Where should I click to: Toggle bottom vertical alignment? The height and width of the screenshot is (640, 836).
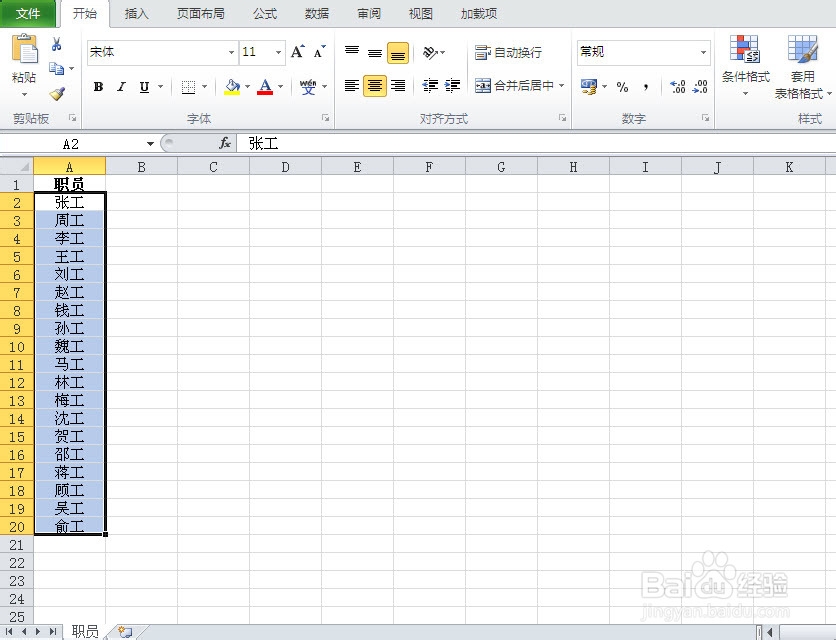pos(398,52)
